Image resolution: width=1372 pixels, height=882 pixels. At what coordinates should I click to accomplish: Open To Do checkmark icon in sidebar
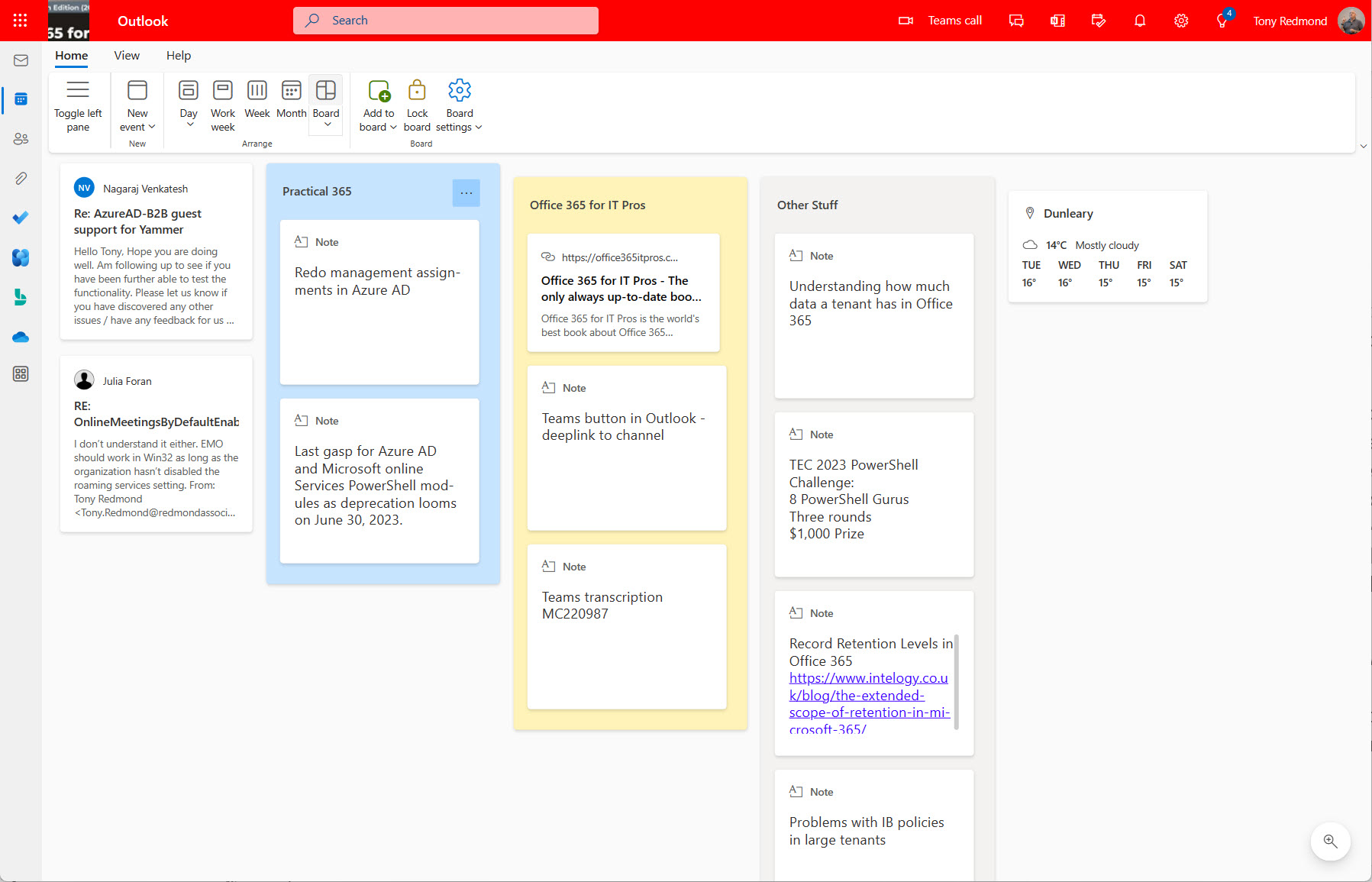pyautogui.click(x=21, y=218)
